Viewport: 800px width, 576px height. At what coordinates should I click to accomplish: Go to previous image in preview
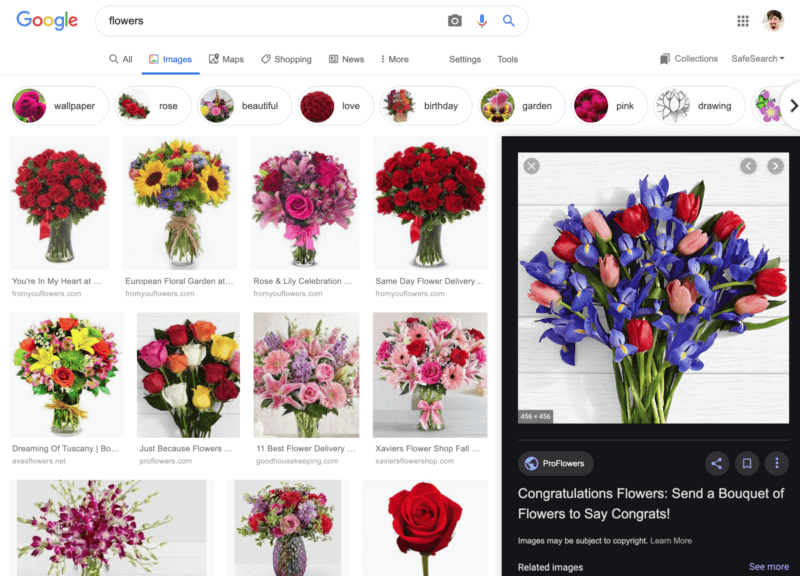pos(748,166)
